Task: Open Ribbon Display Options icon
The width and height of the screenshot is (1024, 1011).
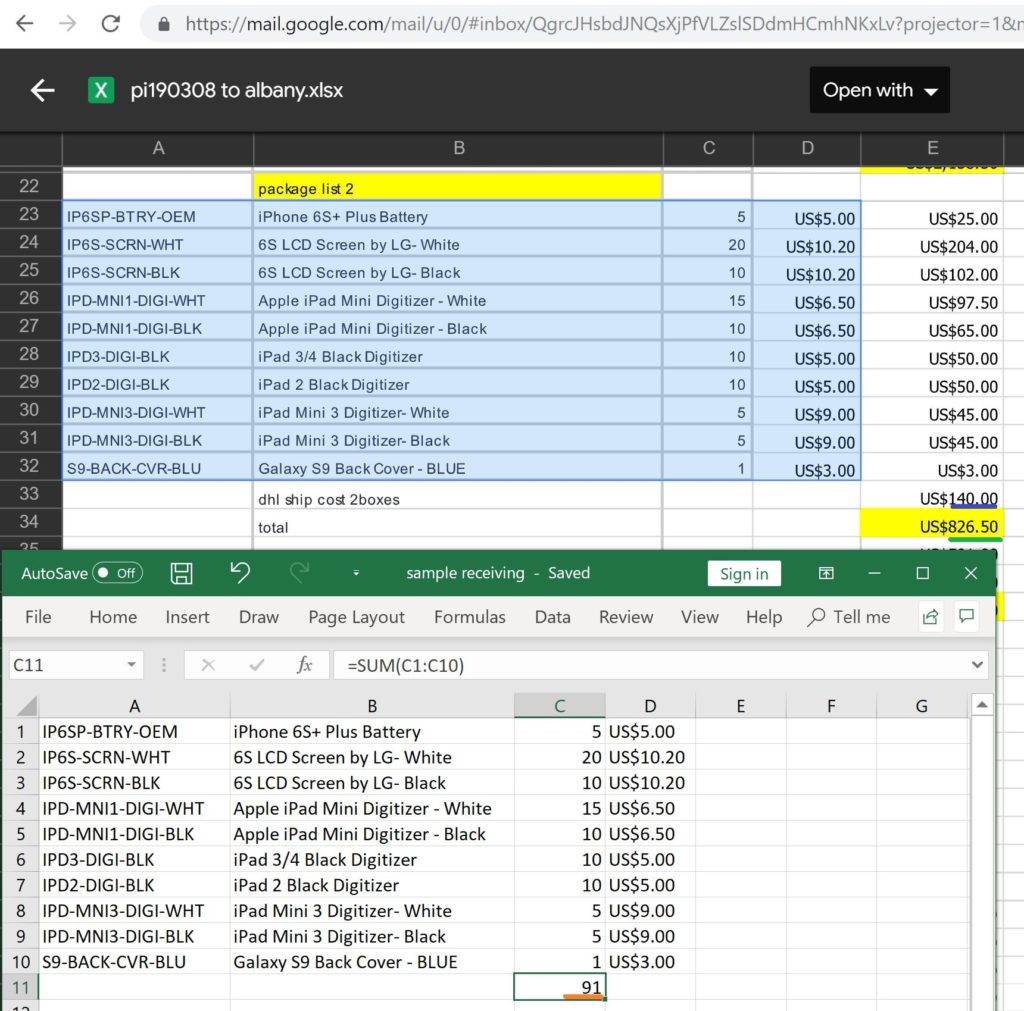Action: [826, 573]
